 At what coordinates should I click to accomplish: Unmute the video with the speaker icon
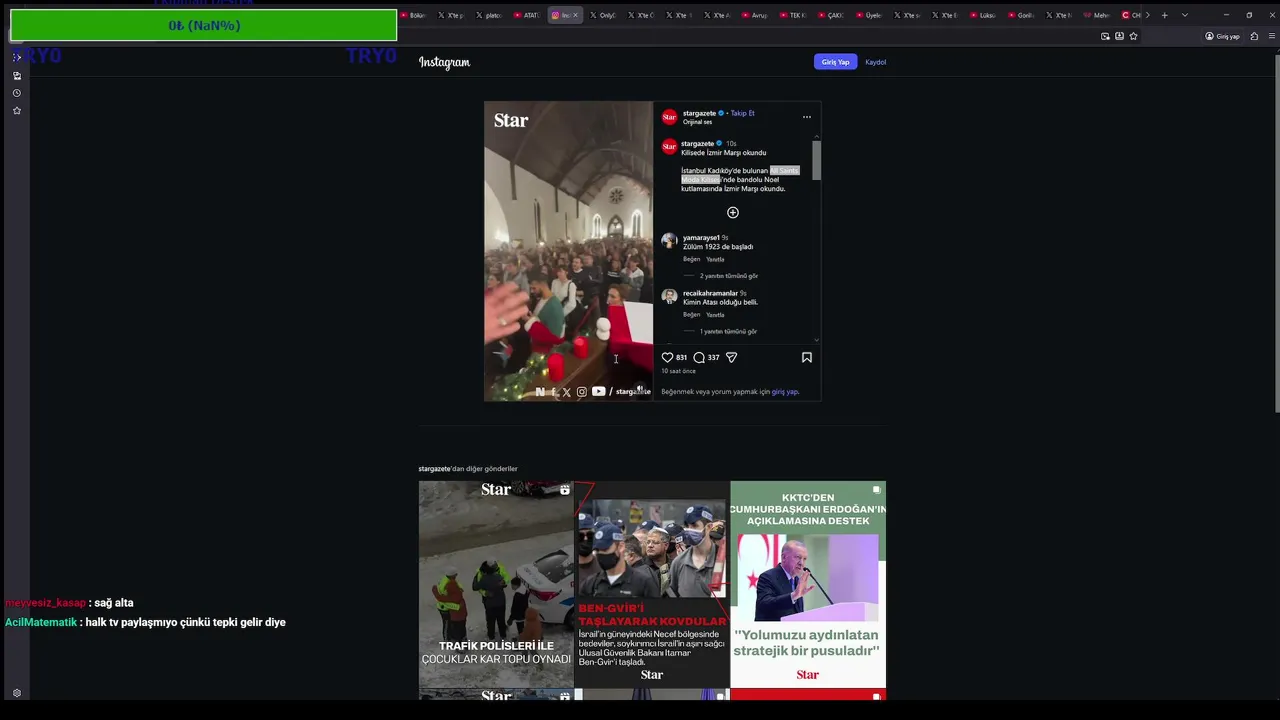pos(640,389)
